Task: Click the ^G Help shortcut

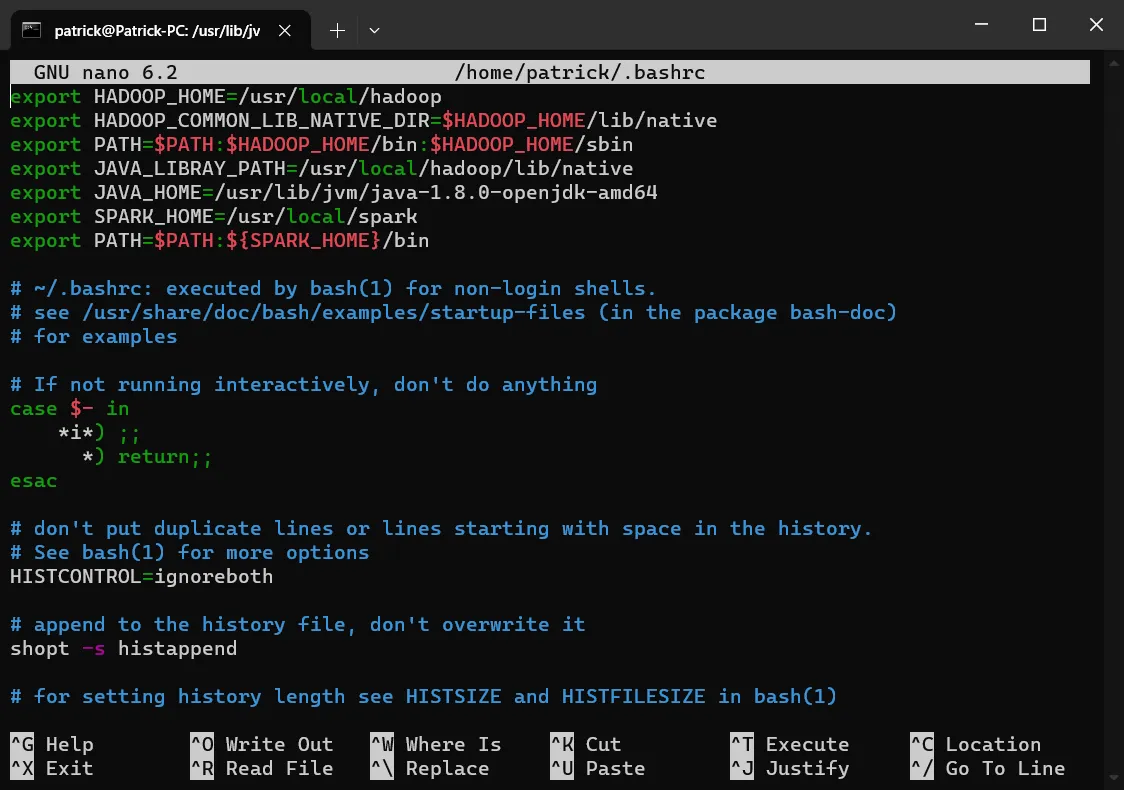Action: (x=52, y=744)
